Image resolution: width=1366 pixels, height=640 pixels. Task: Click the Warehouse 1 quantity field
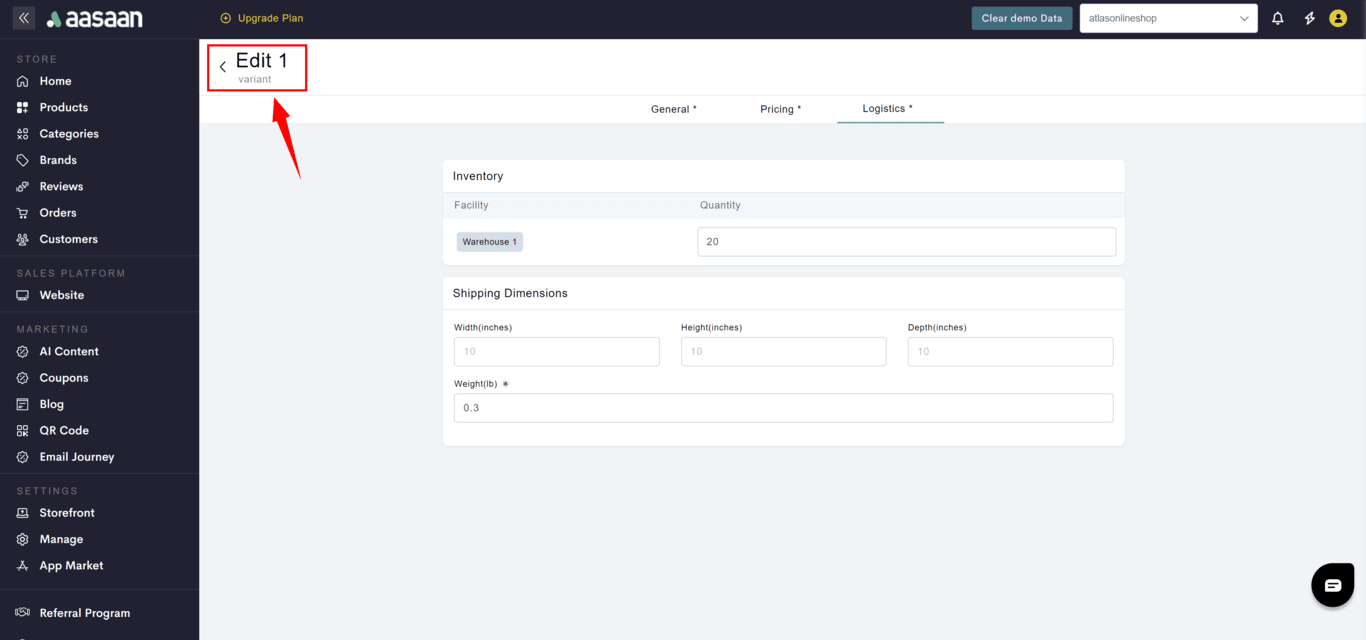pos(906,242)
